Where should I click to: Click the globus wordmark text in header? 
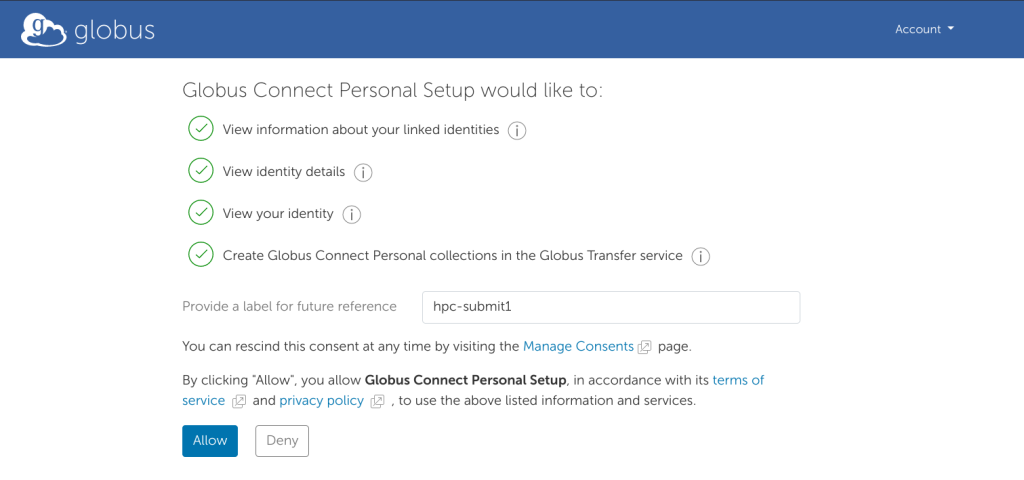[114, 30]
